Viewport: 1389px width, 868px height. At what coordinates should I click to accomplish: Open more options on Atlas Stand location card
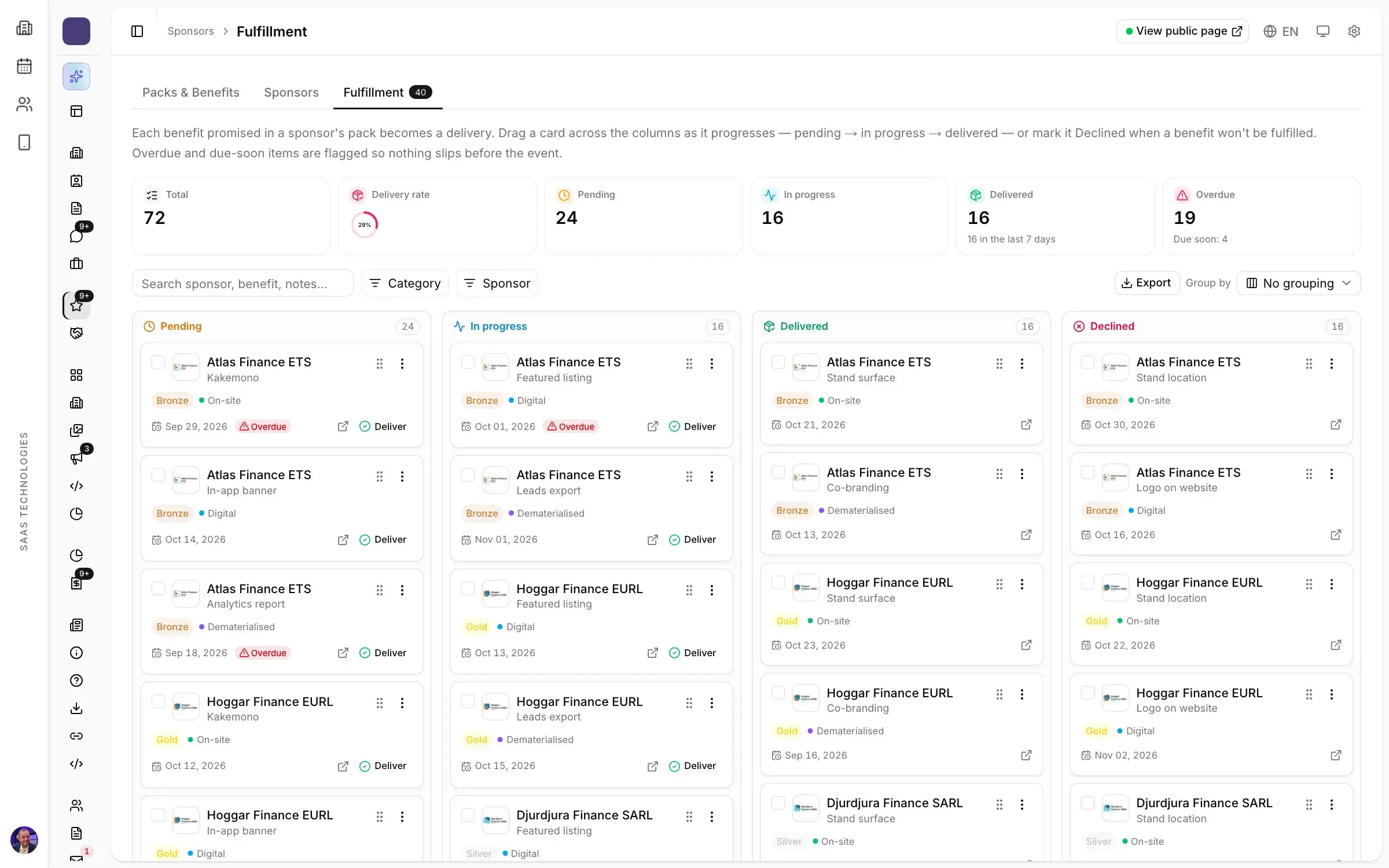tap(1332, 363)
